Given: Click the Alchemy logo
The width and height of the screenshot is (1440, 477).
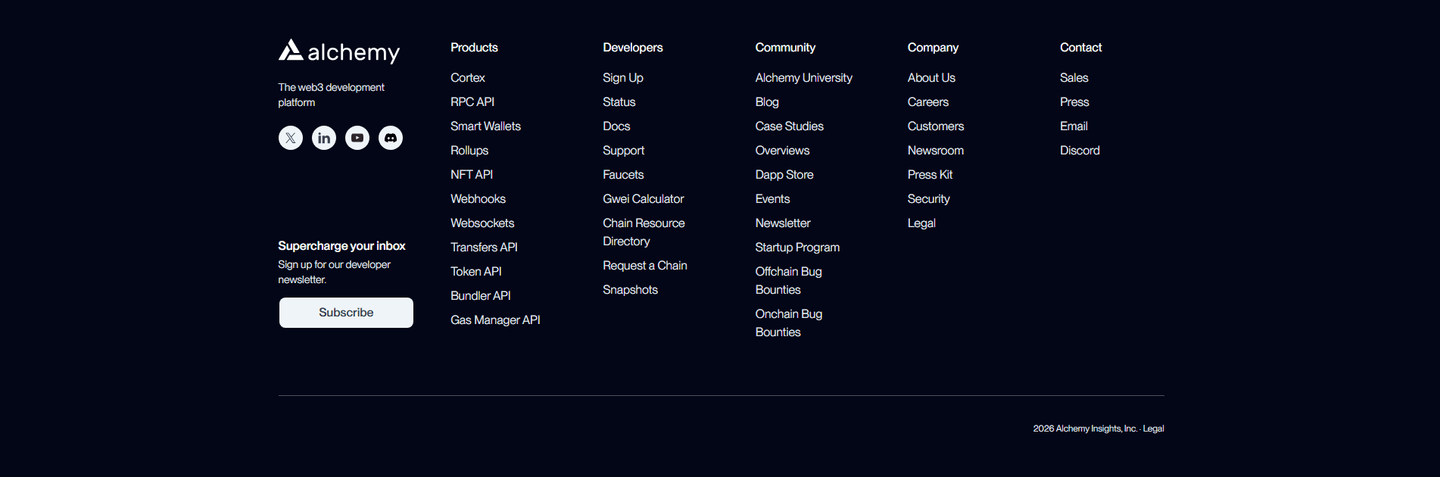Looking at the screenshot, I should pos(339,51).
